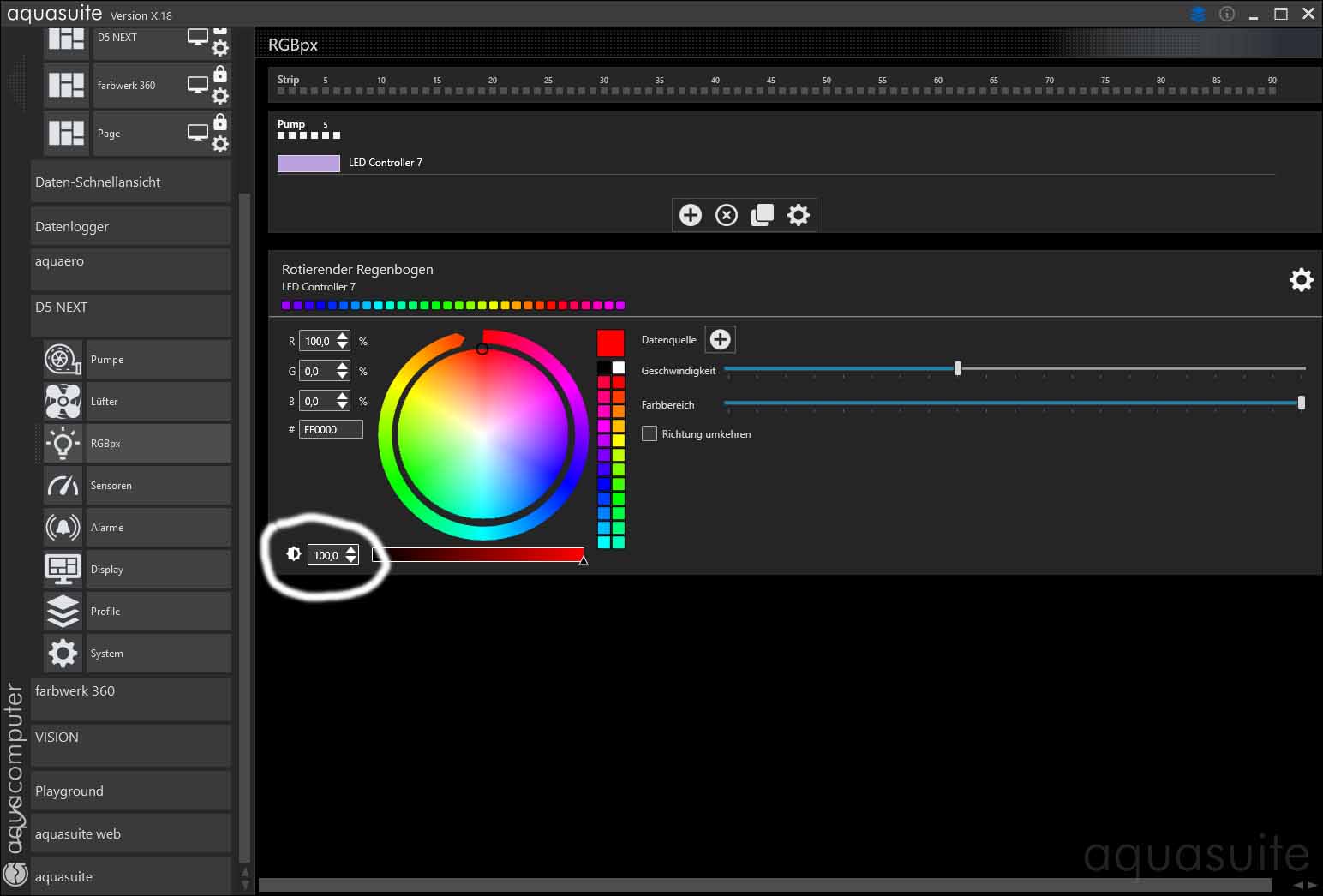Select the LED Controller 7 entry
The width and height of the screenshot is (1323, 896).
point(385,163)
